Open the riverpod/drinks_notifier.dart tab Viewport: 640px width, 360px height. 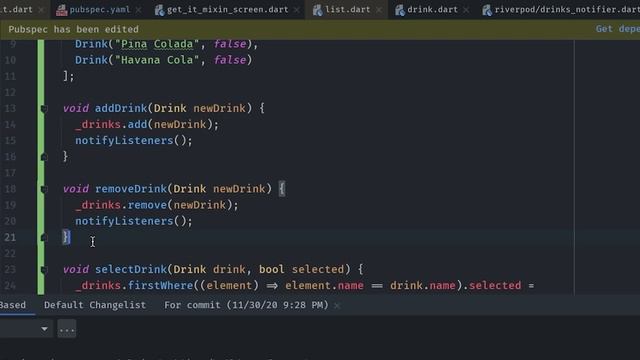(567, 9)
